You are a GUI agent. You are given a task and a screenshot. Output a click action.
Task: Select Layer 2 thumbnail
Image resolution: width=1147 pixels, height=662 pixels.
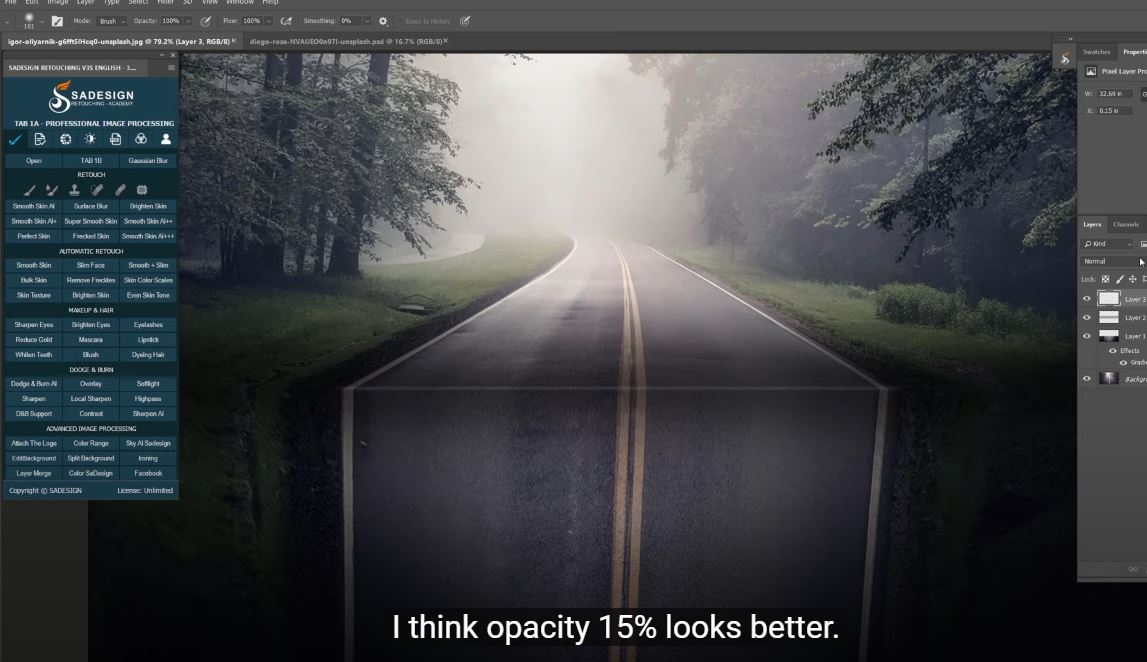coord(1109,317)
